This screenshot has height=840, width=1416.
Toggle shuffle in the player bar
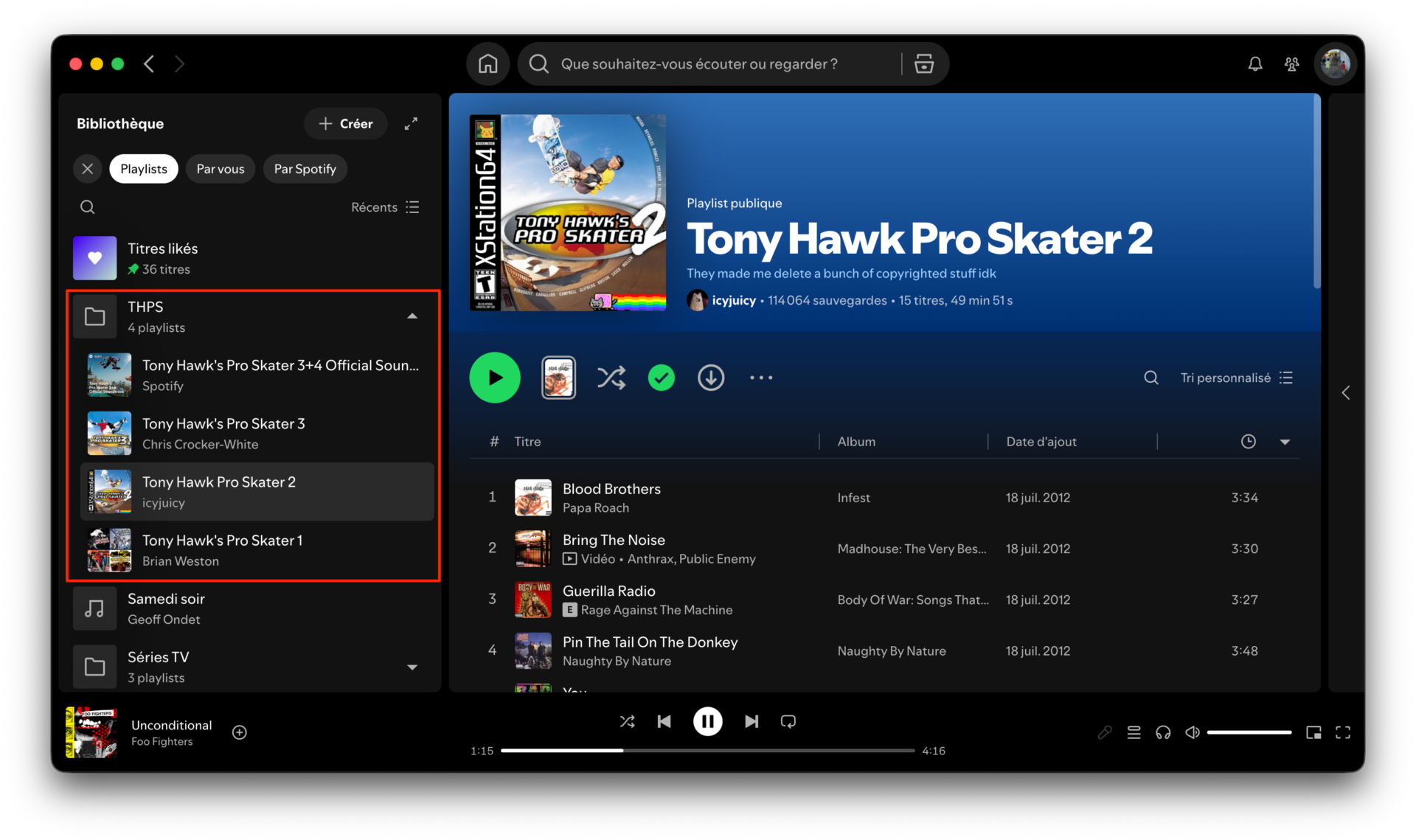(627, 721)
